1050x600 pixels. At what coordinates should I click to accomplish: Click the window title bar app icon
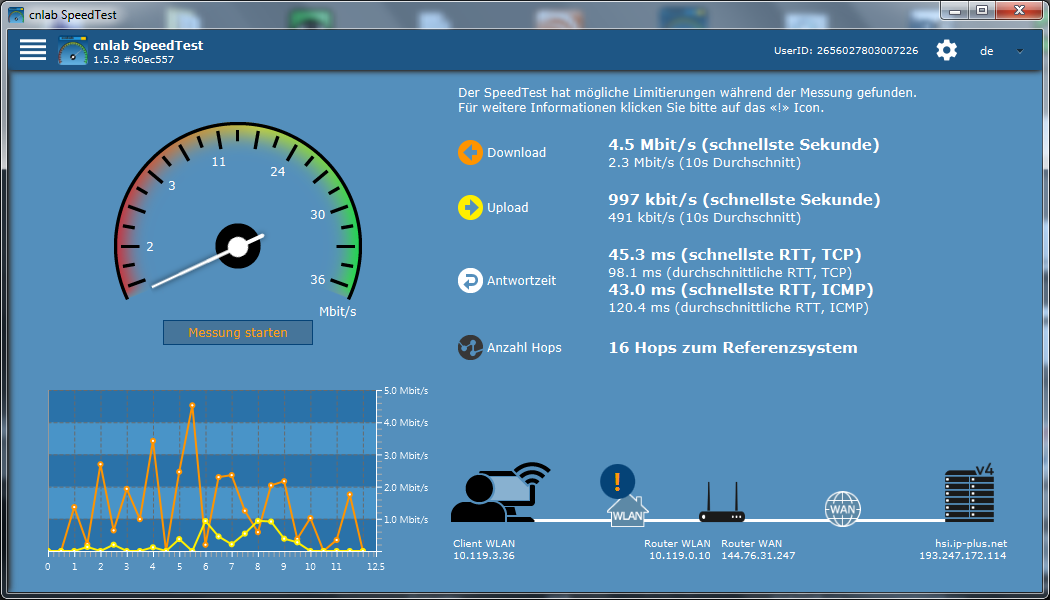[x=15, y=13]
